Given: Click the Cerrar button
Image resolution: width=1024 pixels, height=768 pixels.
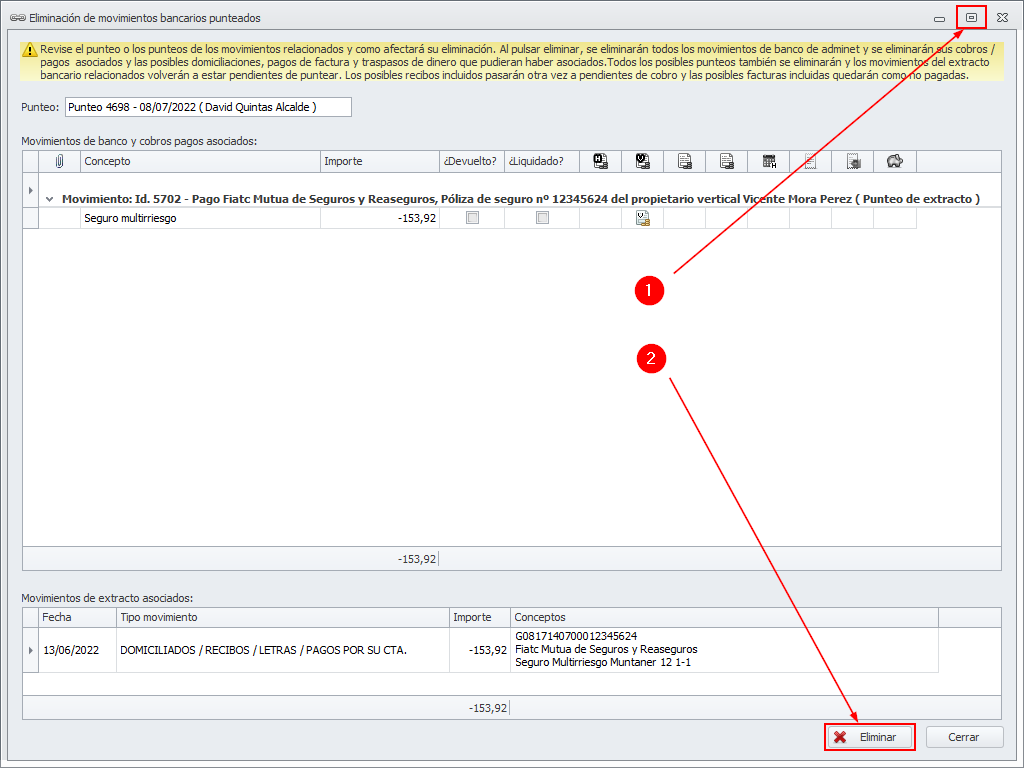Looking at the screenshot, I should point(964,737).
